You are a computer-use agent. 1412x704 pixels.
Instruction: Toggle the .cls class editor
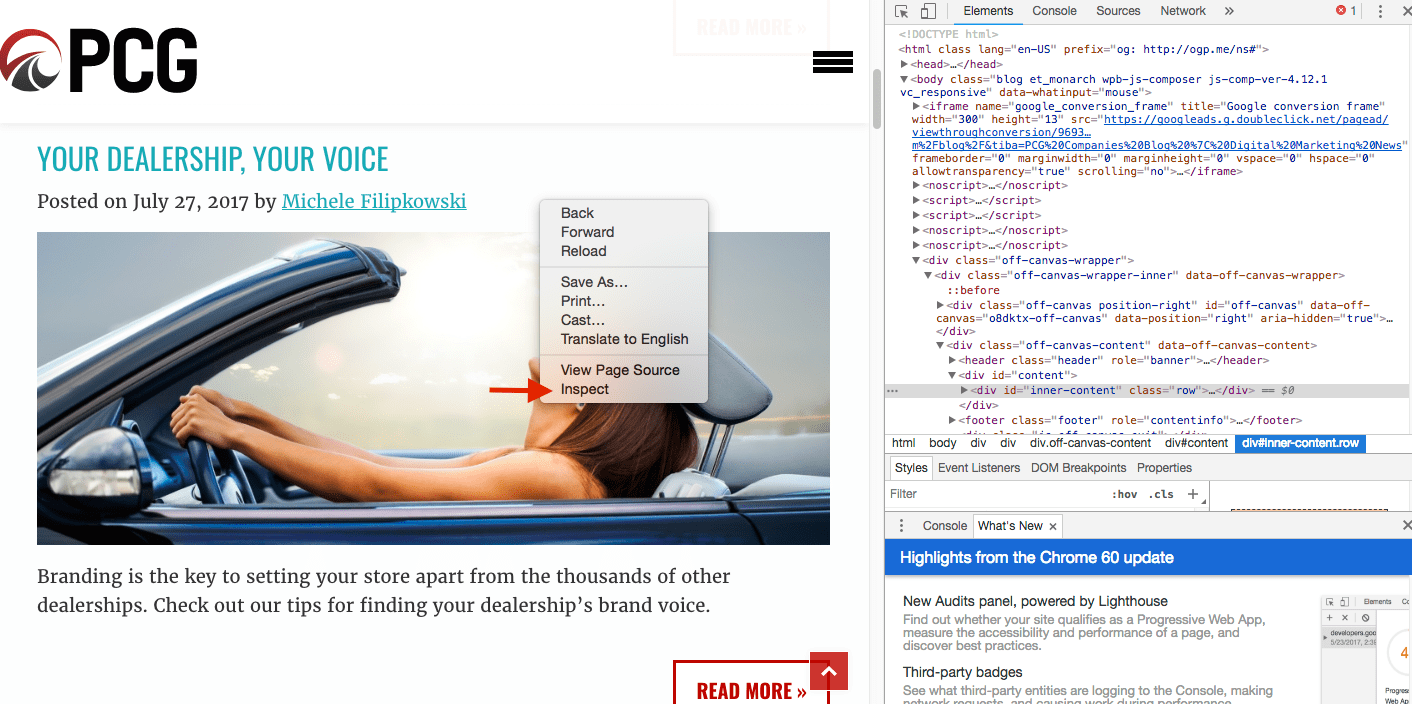click(1162, 493)
